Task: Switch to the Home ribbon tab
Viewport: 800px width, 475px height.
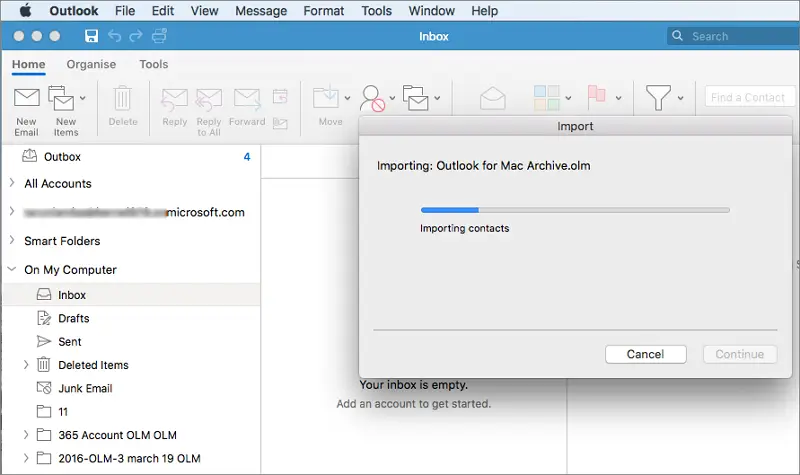Action: pyautogui.click(x=29, y=64)
